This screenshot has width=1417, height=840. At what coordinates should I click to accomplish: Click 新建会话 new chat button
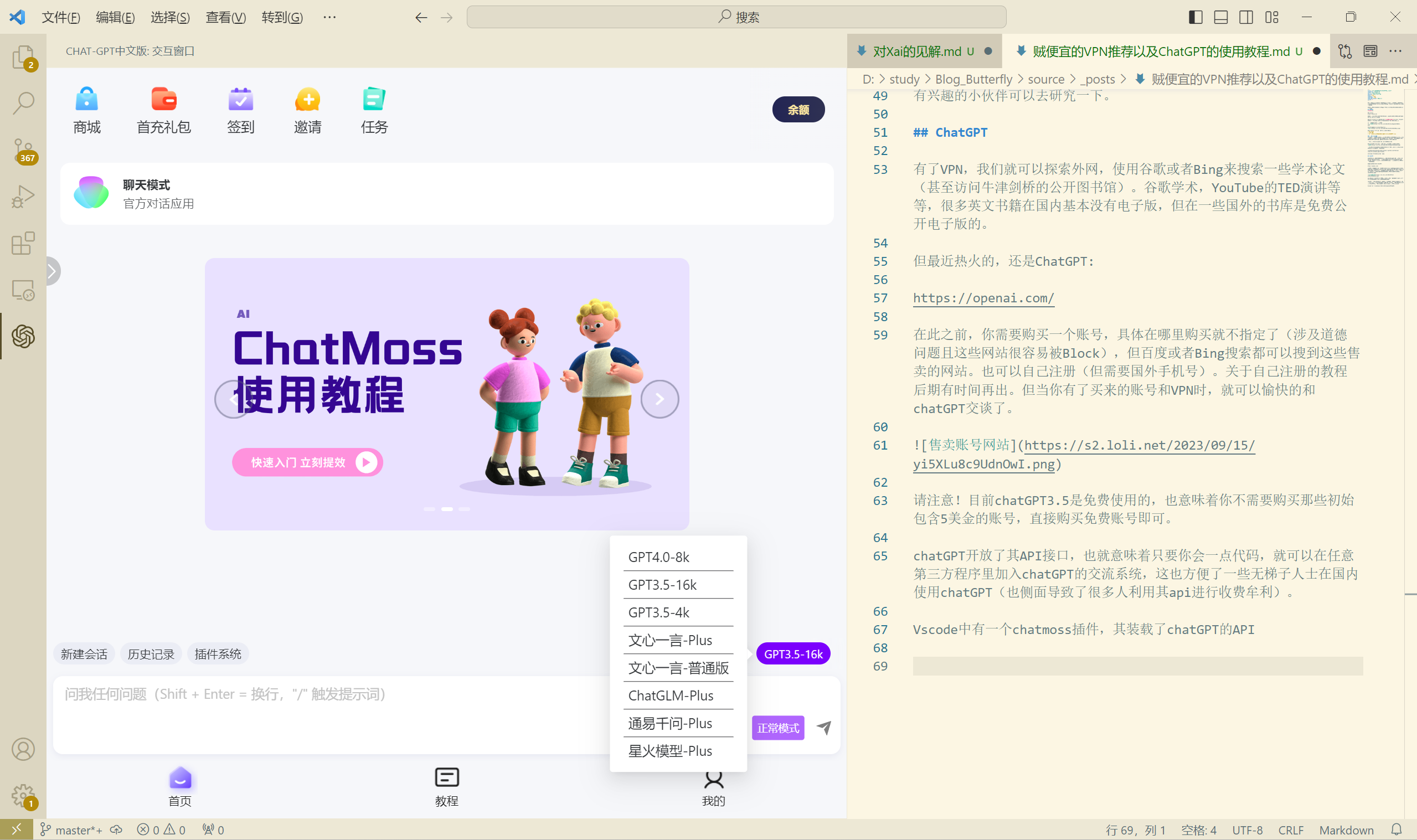[84, 654]
